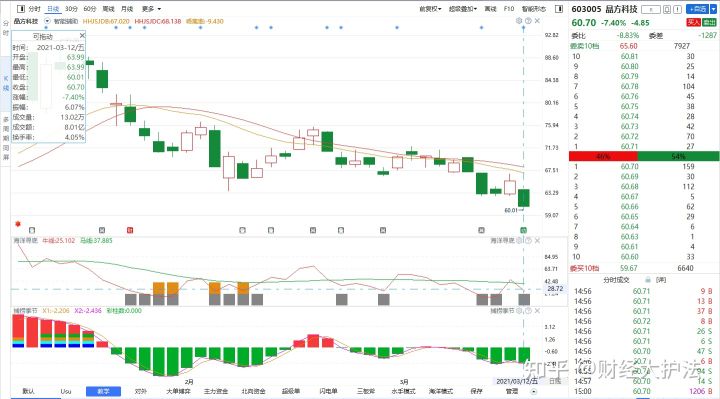Viewport: 720px width, 399px height.
Task: Click the 叠卖10档 value 65.60
Action: click(629, 46)
